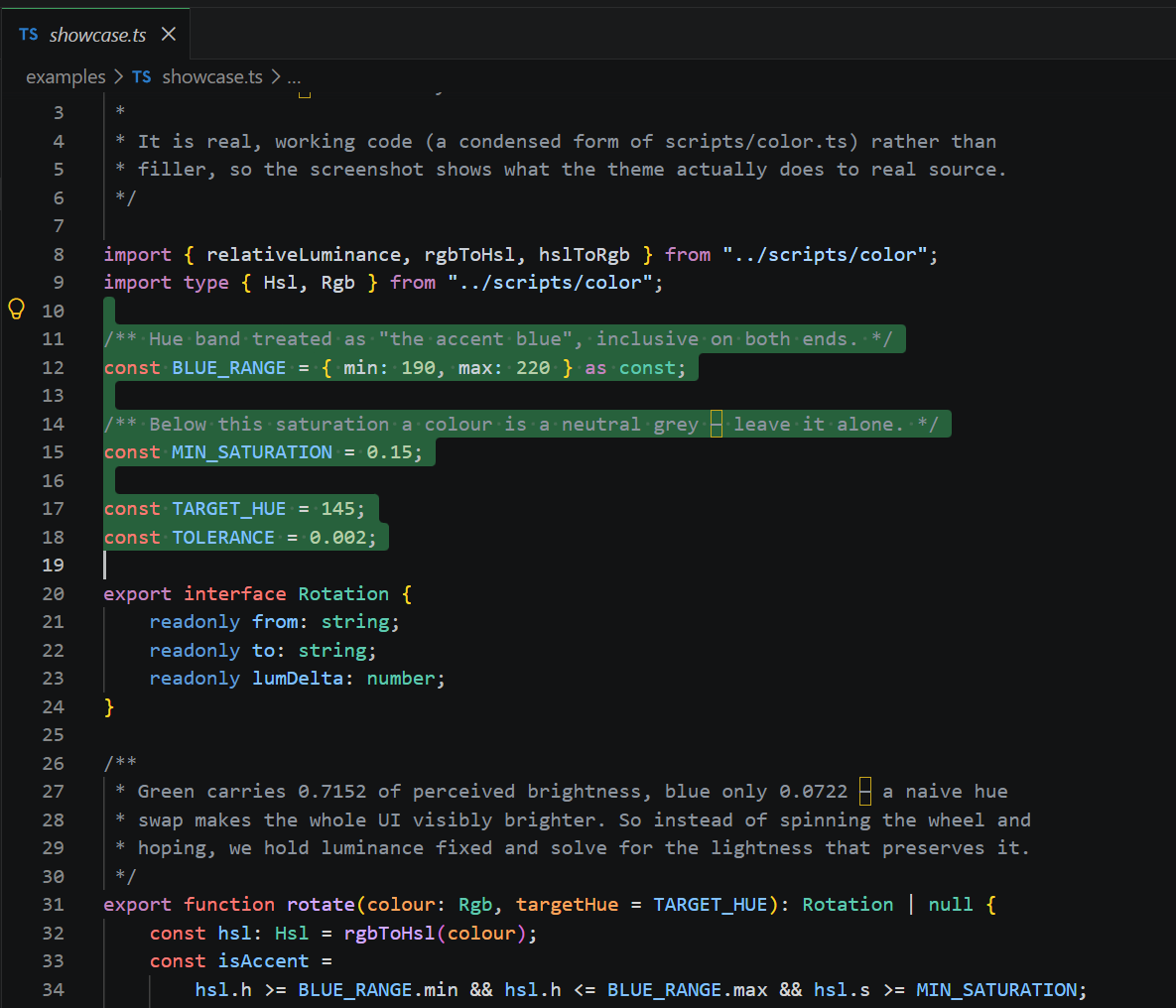
Task: Click the MIN_SATURATION constant on line 15
Action: point(252,452)
